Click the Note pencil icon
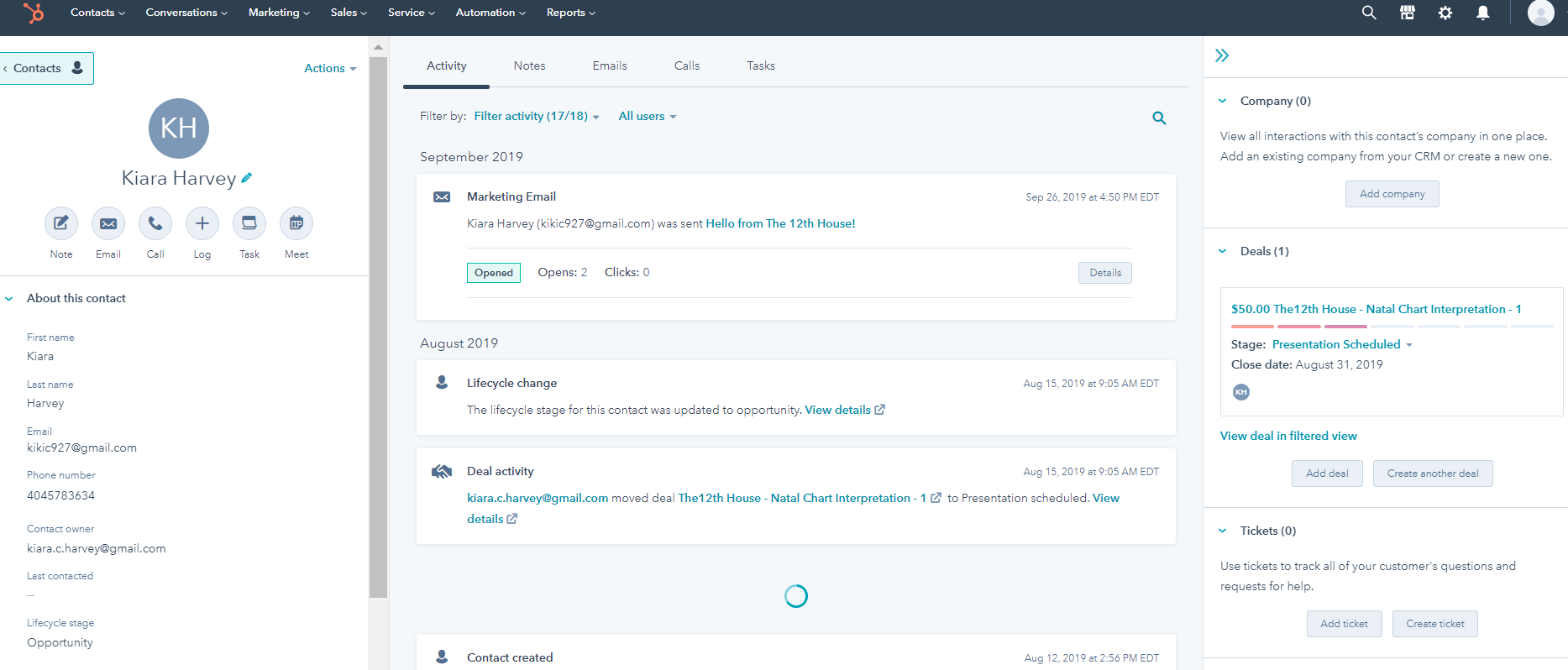 pyautogui.click(x=61, y=223)
